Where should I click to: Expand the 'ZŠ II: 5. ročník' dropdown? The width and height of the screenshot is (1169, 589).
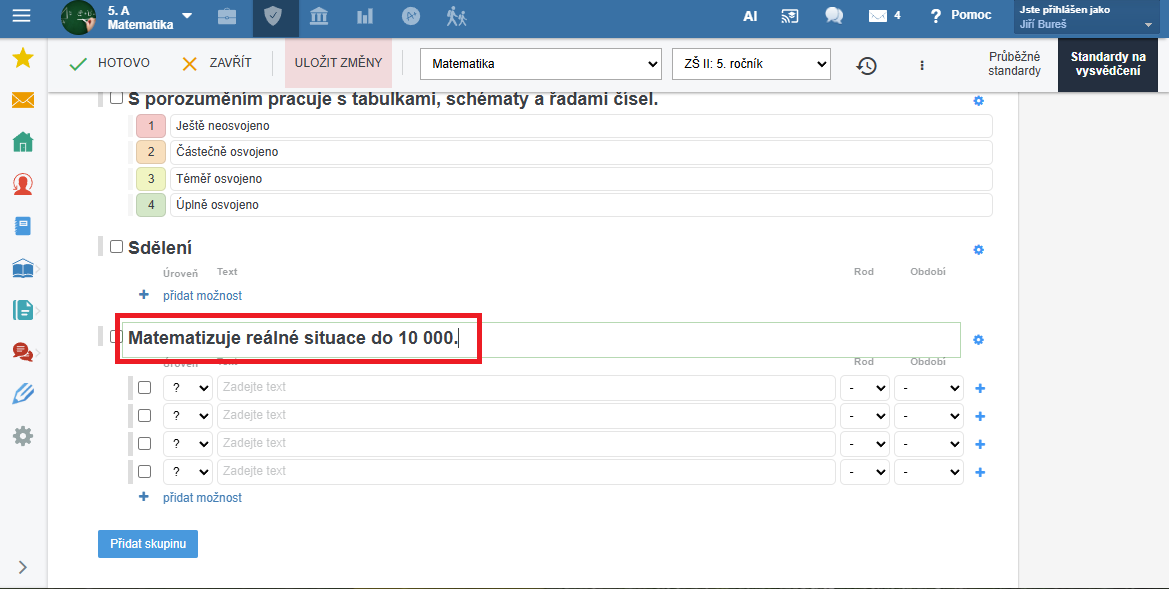click(x=751, y=64)
